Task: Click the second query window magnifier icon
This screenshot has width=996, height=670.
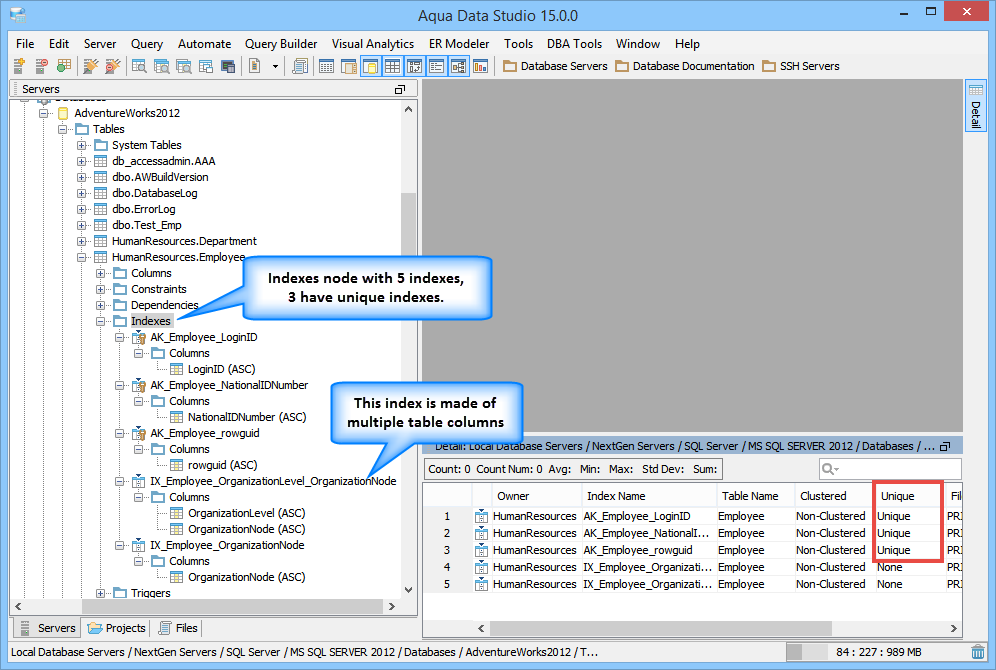Action: [x=161, y=66]
